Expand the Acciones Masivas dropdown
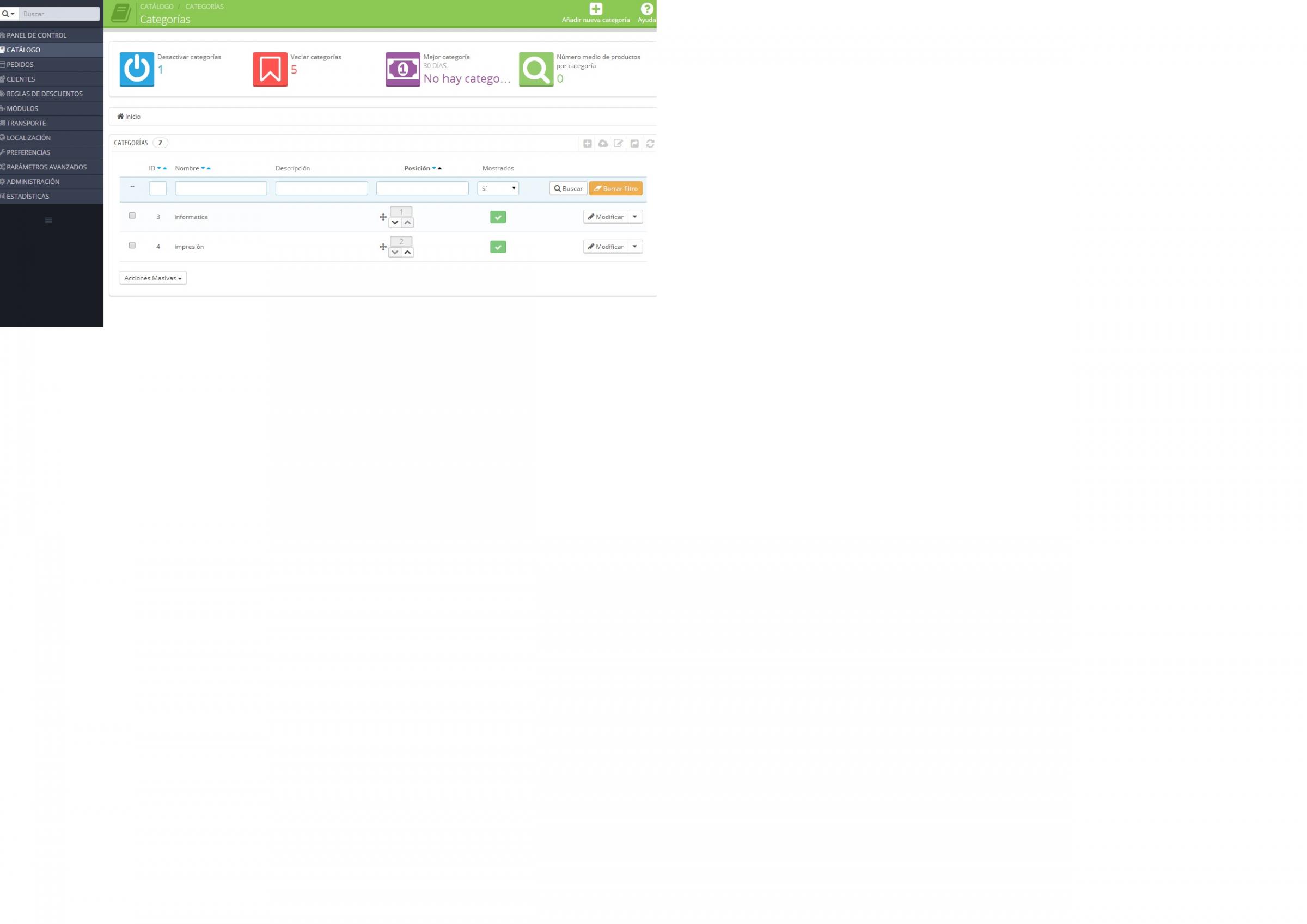The image size is (1307, 924). pos(152,278)
